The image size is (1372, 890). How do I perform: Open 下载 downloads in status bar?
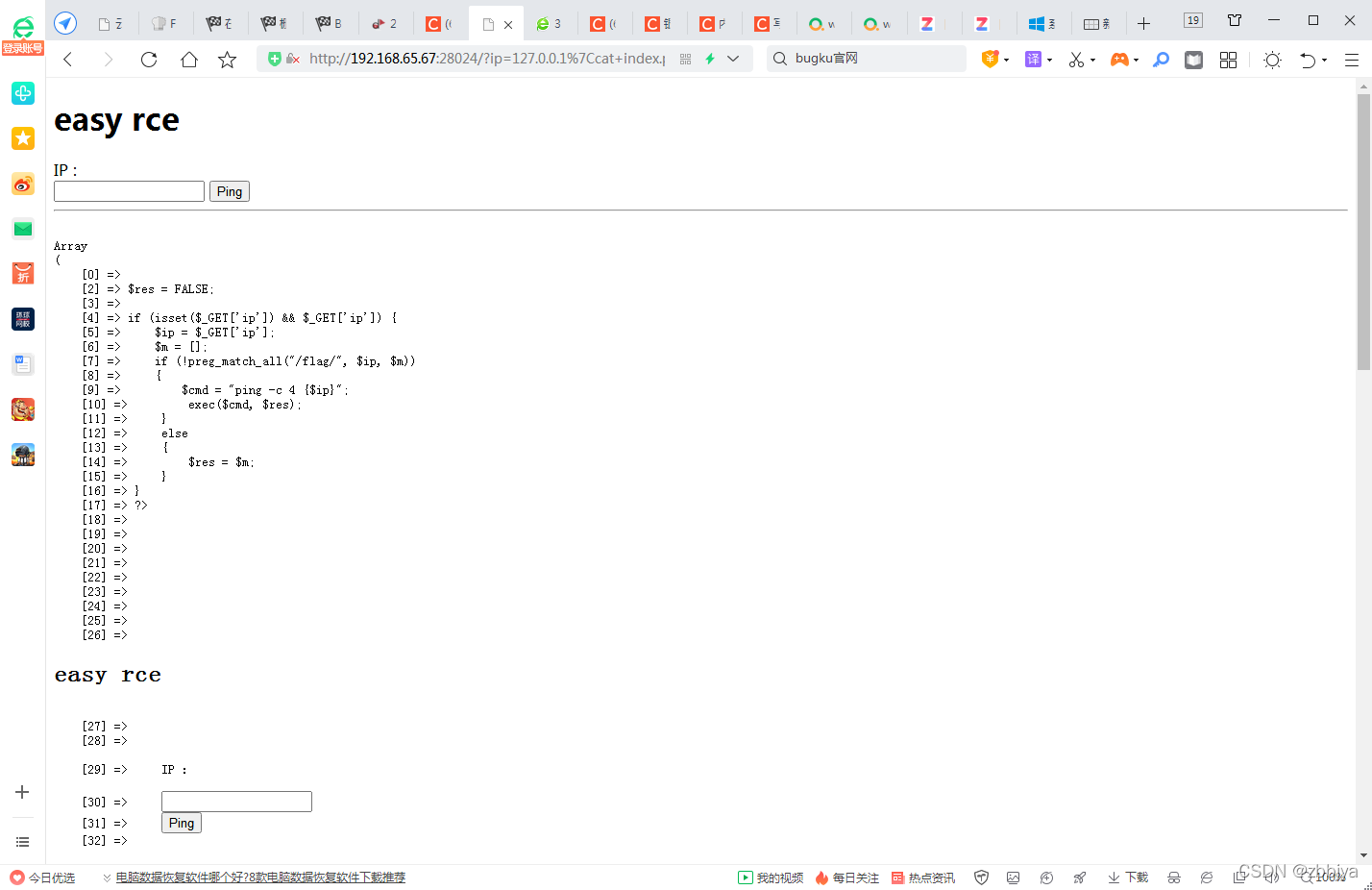point(1128,878)
